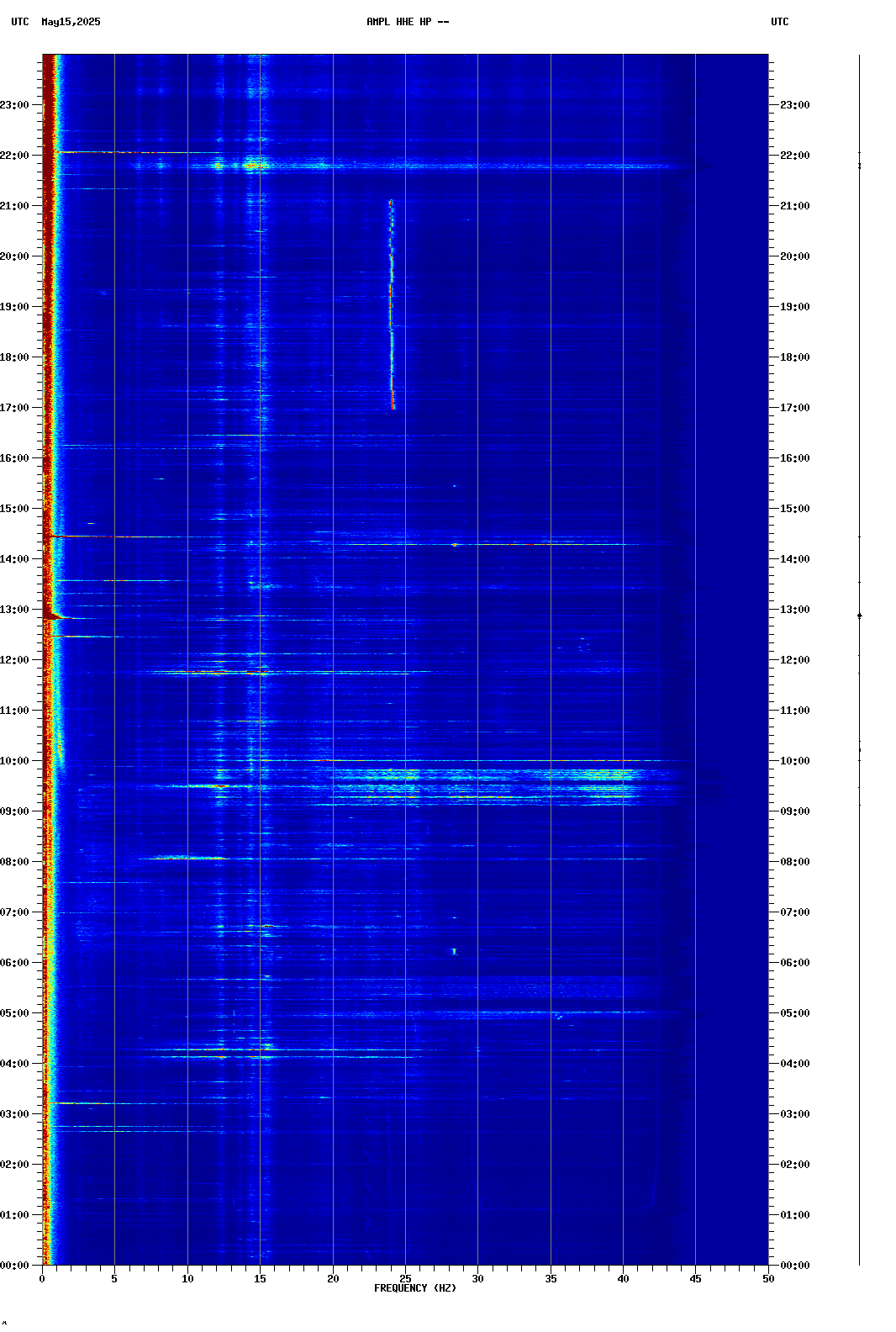Click 01:00 on the right time axis
This screenshot has width=896, height=1332.
795,1215
